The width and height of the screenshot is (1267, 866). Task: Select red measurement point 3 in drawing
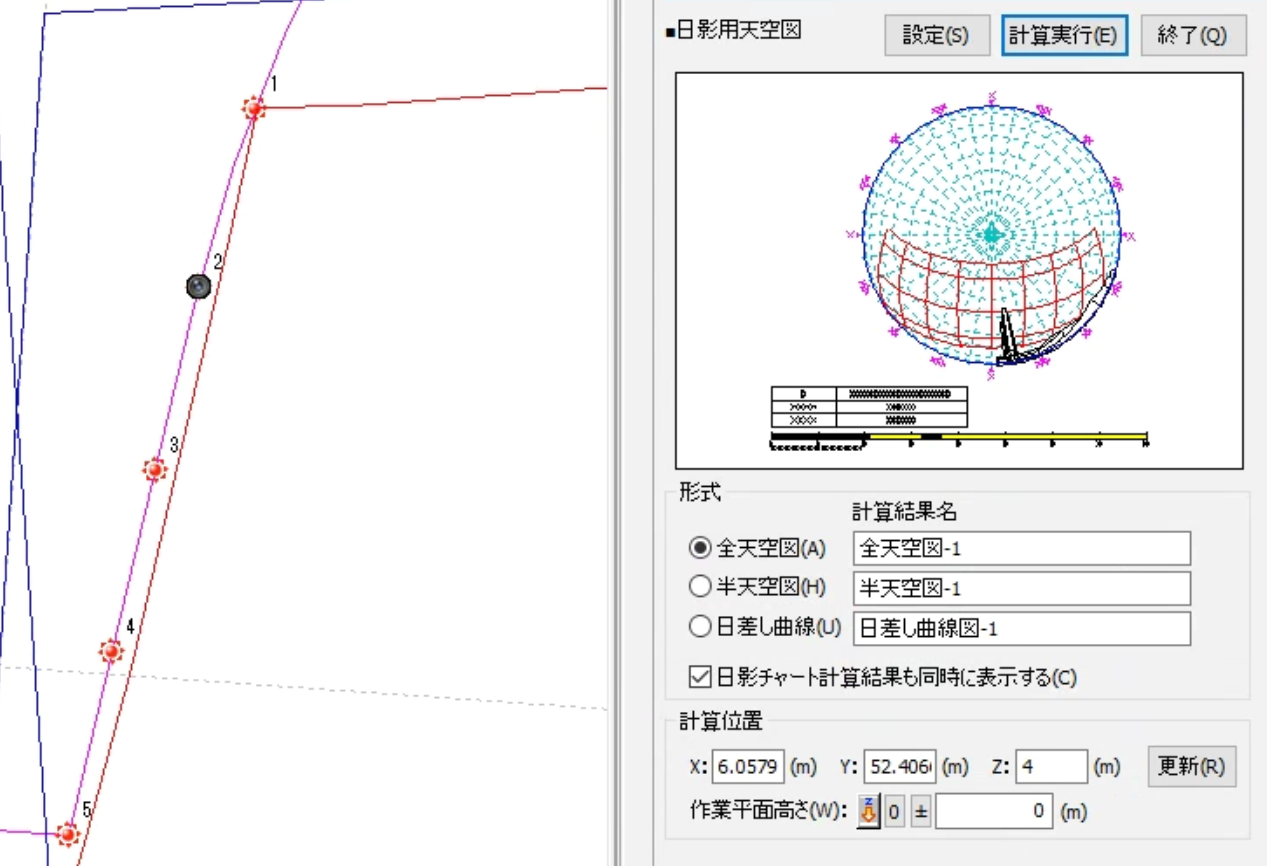[154, 469]
